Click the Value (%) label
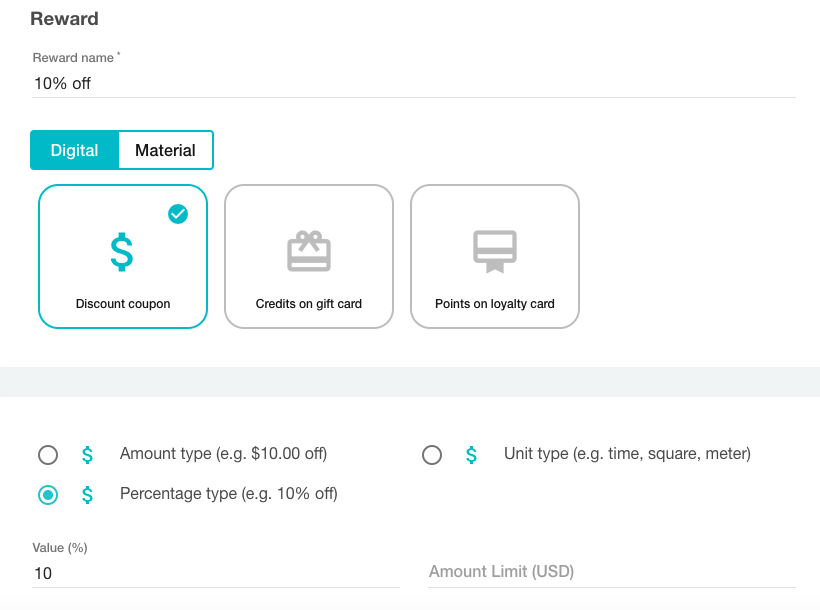Viewport: 820px width, 610px height. 60,548
